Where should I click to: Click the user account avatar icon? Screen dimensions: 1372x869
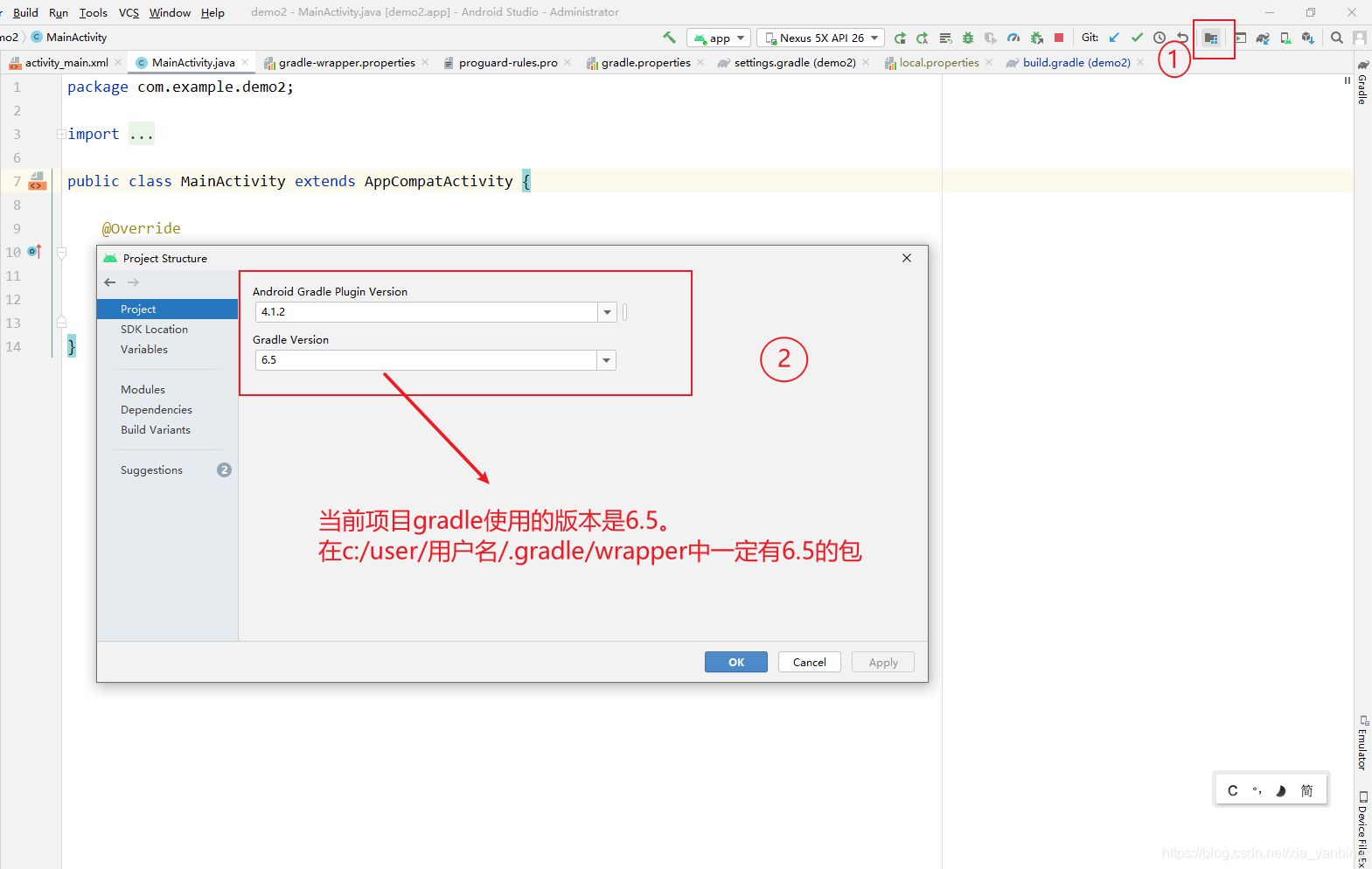pyautogui.click(x=1360, y=38)
